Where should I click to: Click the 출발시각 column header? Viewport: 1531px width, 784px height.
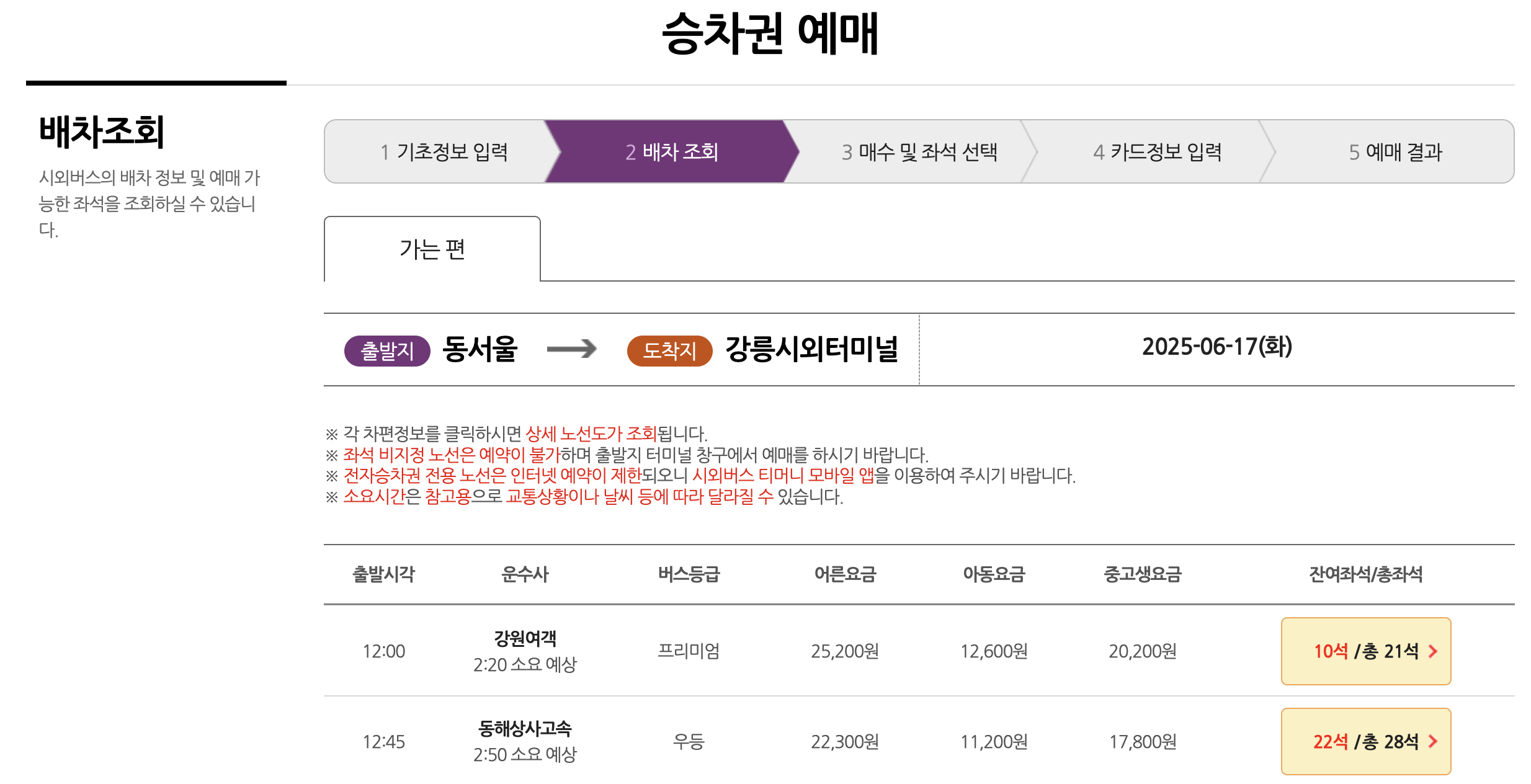point(385,574)
